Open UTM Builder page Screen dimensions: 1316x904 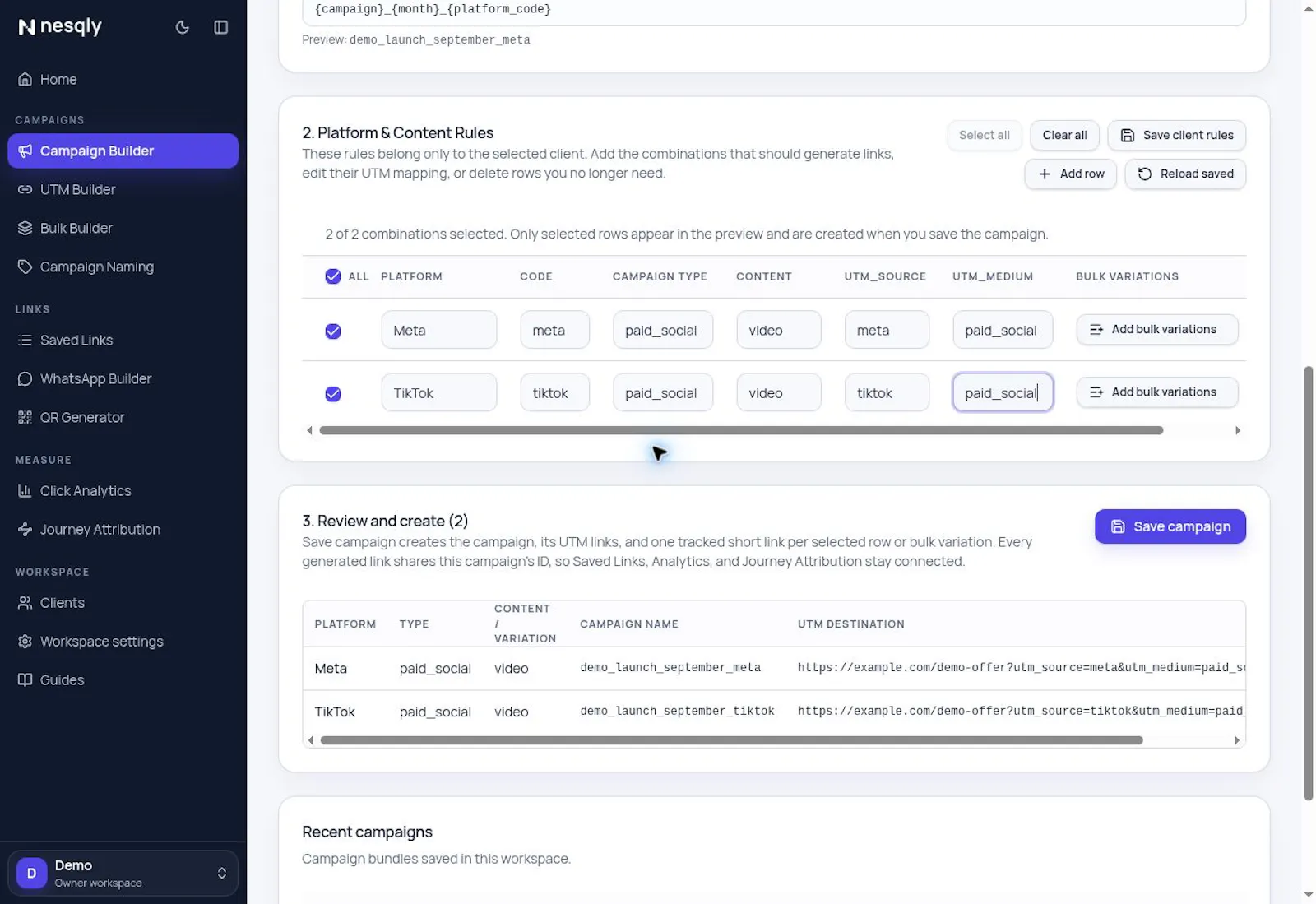click(123, 189)
